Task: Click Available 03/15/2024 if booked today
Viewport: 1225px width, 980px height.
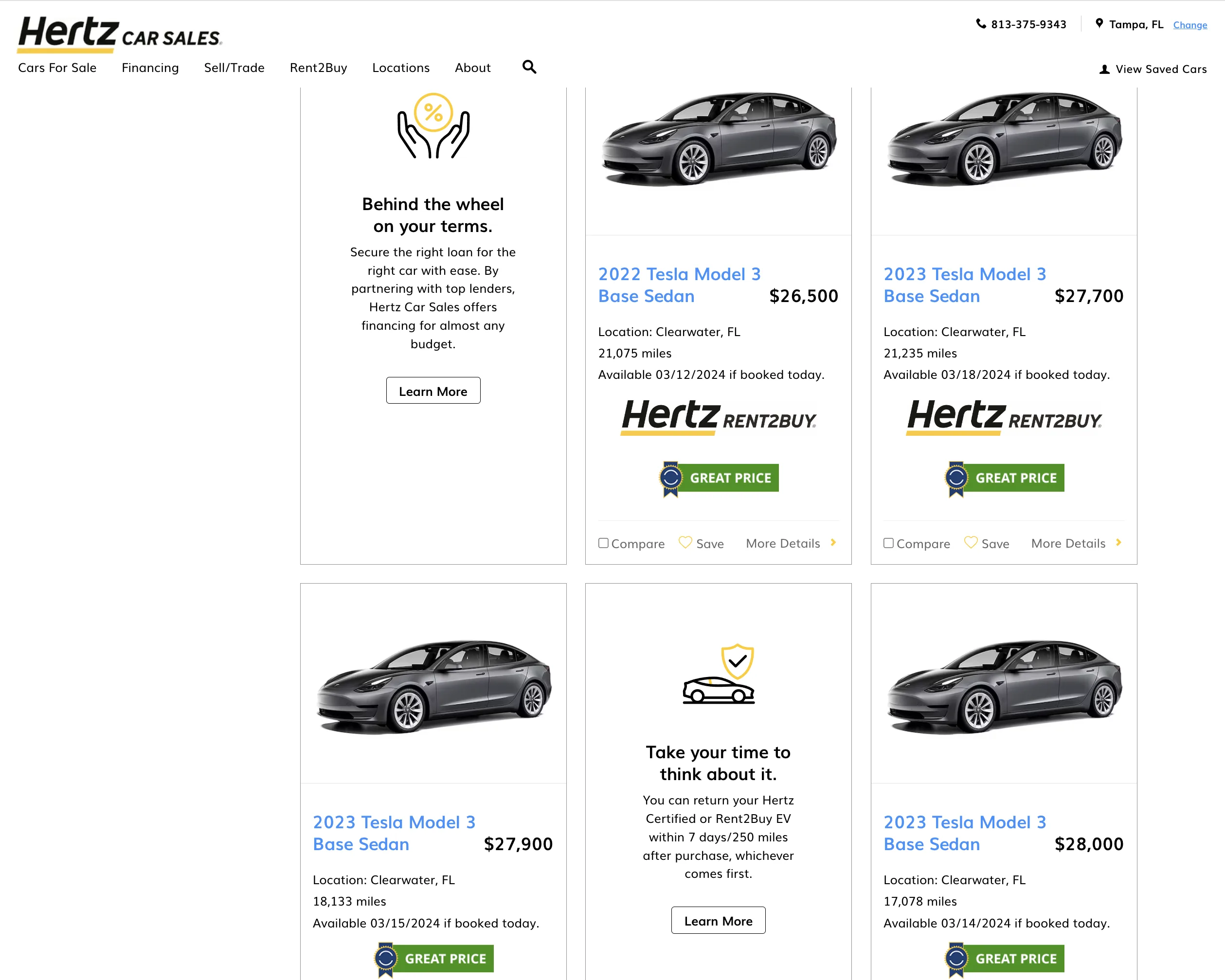Action: [426, 923]
